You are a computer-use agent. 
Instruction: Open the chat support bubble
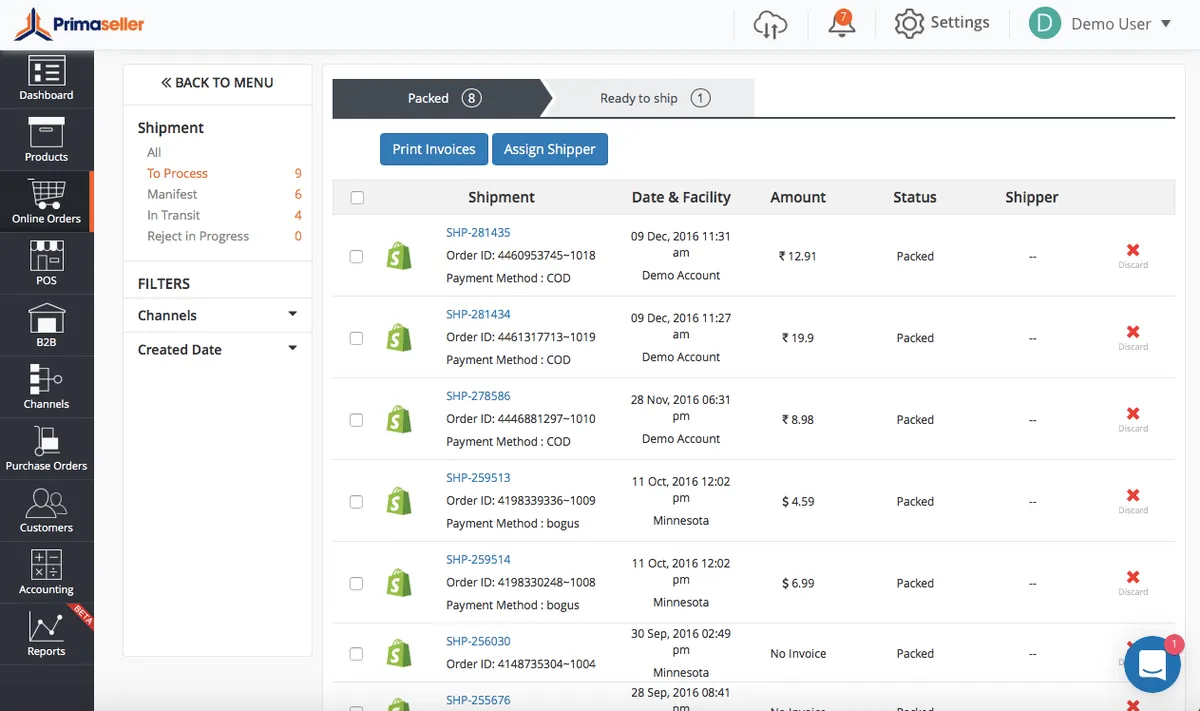point(1152,664)
